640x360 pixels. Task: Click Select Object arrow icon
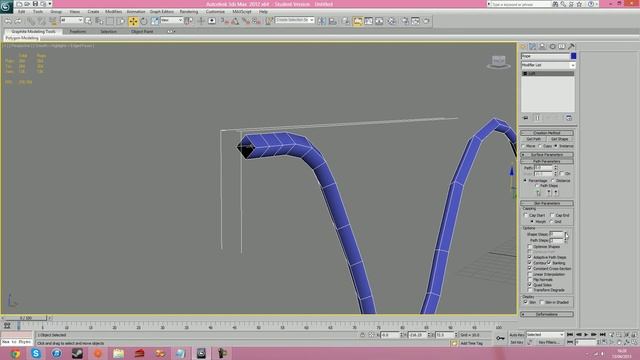tap(89, 21)
